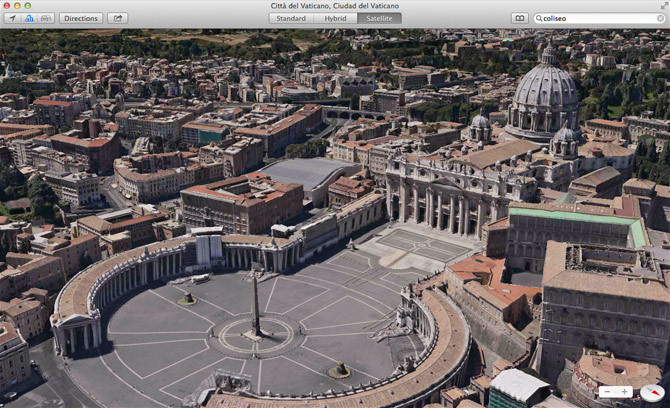Click the current location arrow icon
670x408 pixels.
[11, 18]
